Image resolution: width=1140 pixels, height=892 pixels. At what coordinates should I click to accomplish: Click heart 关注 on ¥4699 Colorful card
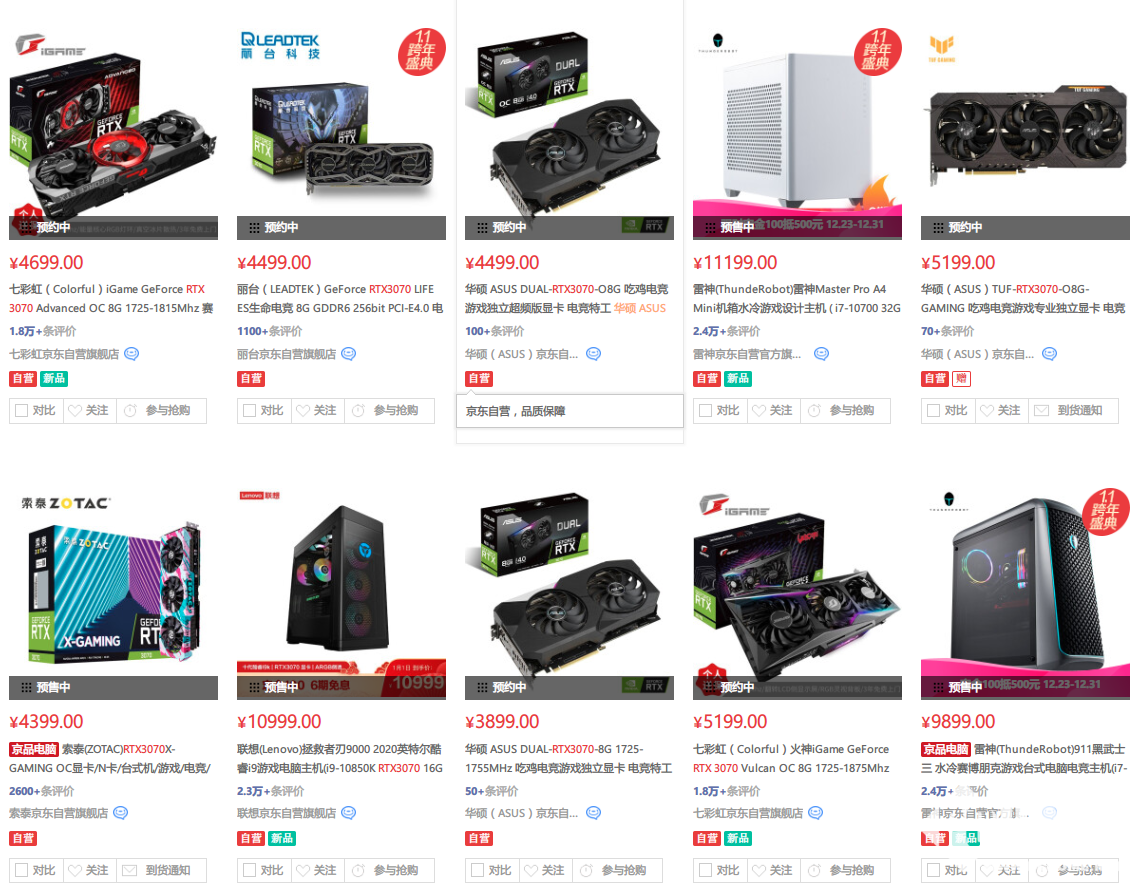(x=89, y=411)
